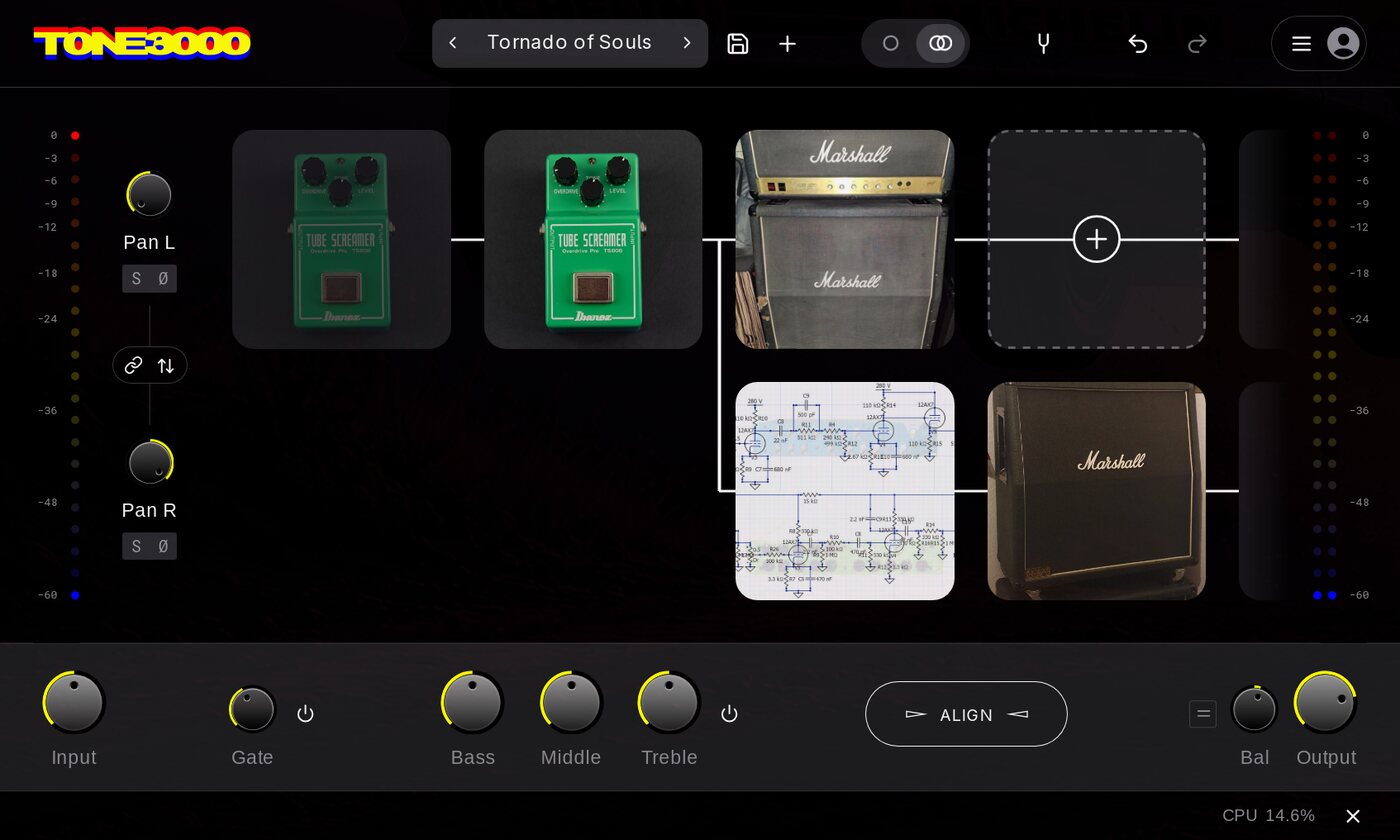This screenshot has width=1400, height=840.
Task: Add a new preset with plus icon
Action: pos(788,43)
